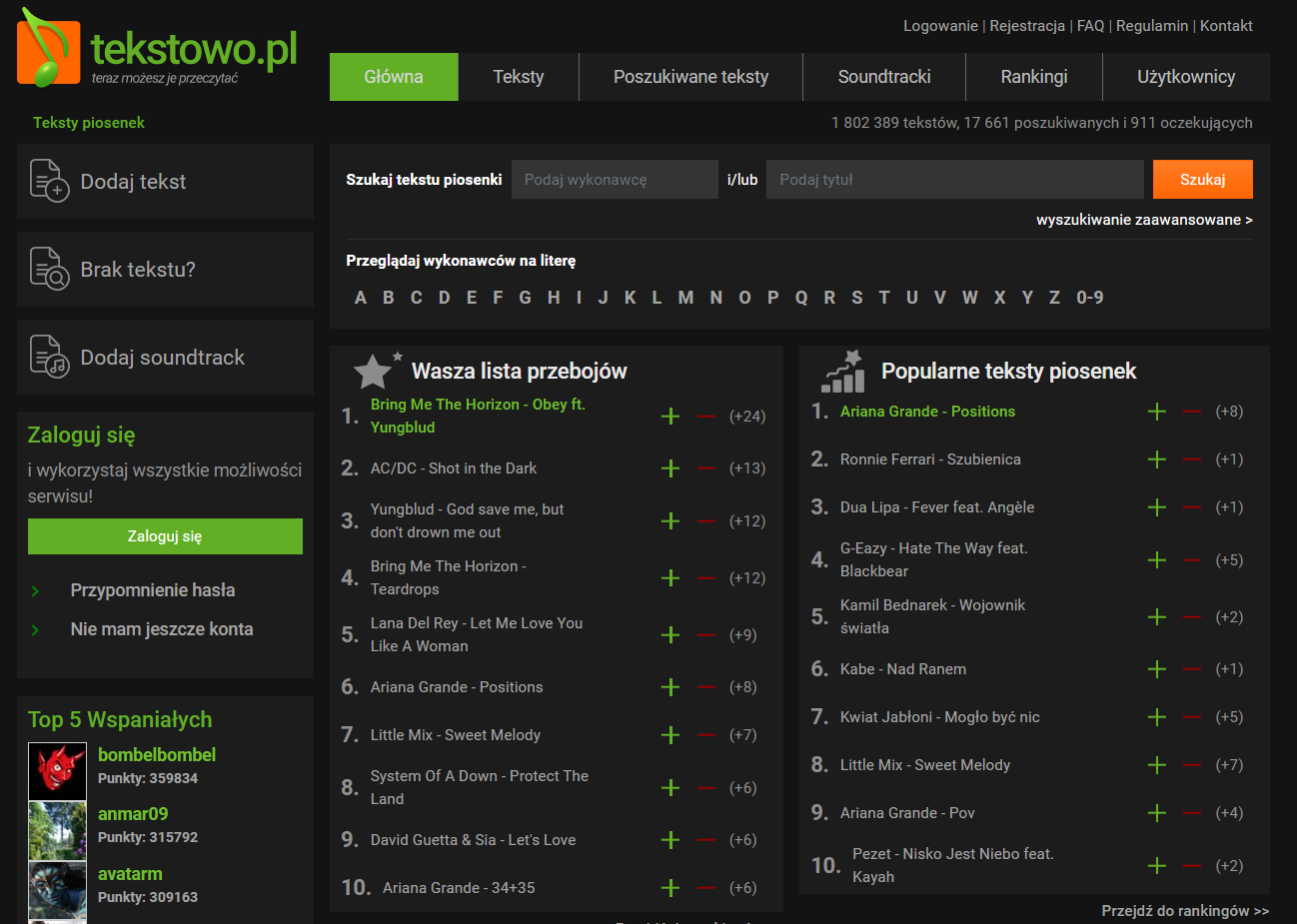
Task: Open Lana Del Rey - Let Me Love You lyrics
Action: coord(477,634)
